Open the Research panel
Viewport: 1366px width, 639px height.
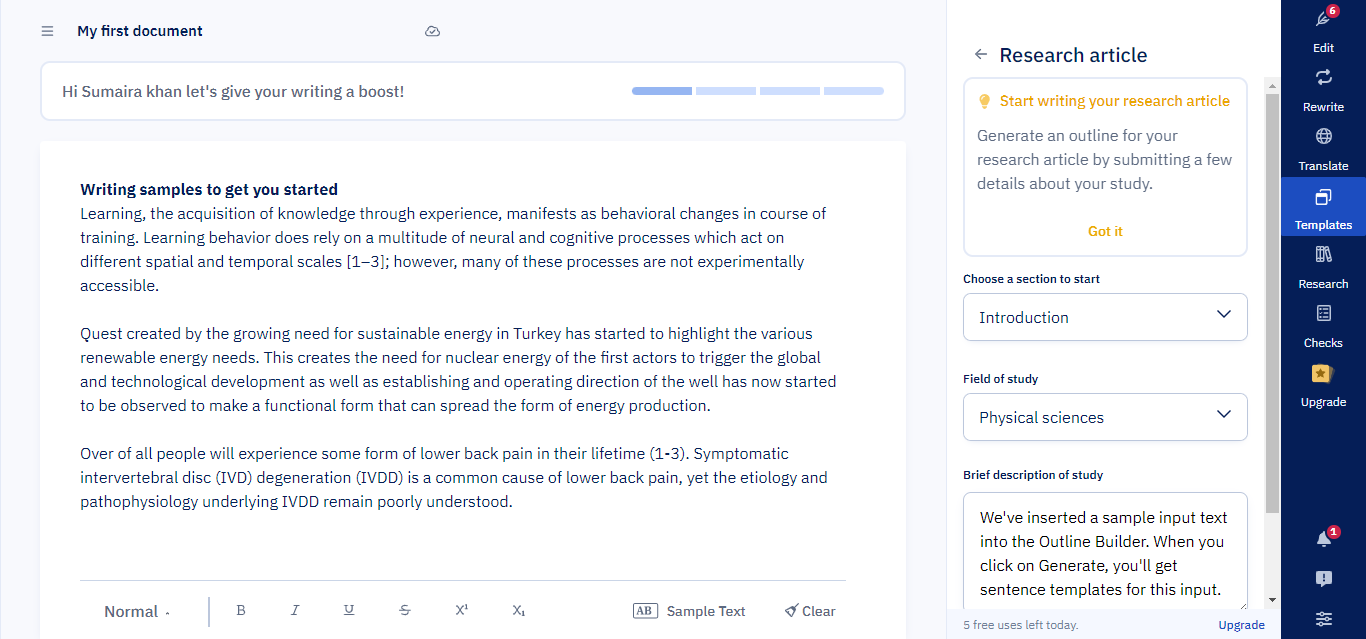[1323, 266]
